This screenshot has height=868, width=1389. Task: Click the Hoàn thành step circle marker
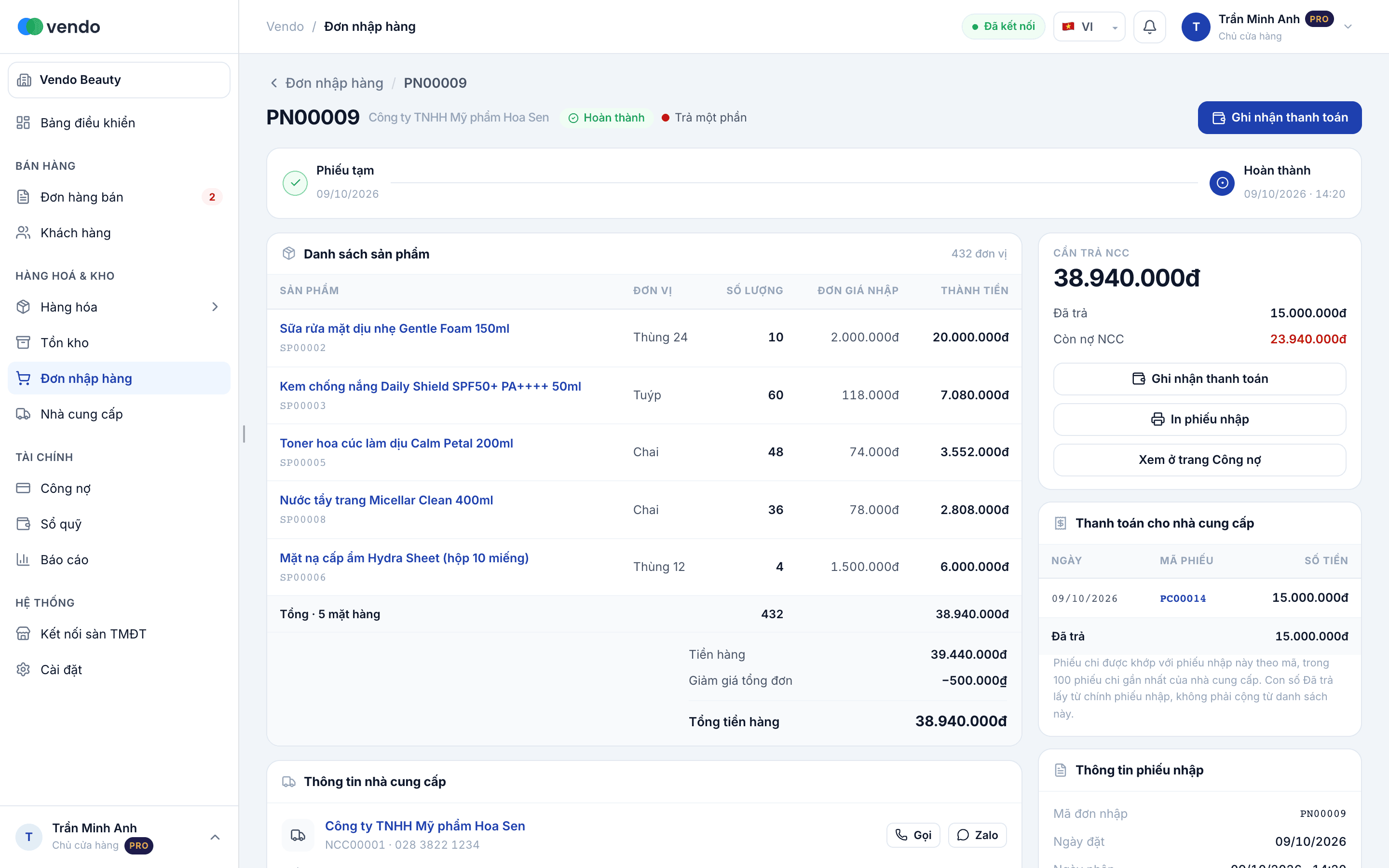pyautogui.click(x=1222, y=183)
